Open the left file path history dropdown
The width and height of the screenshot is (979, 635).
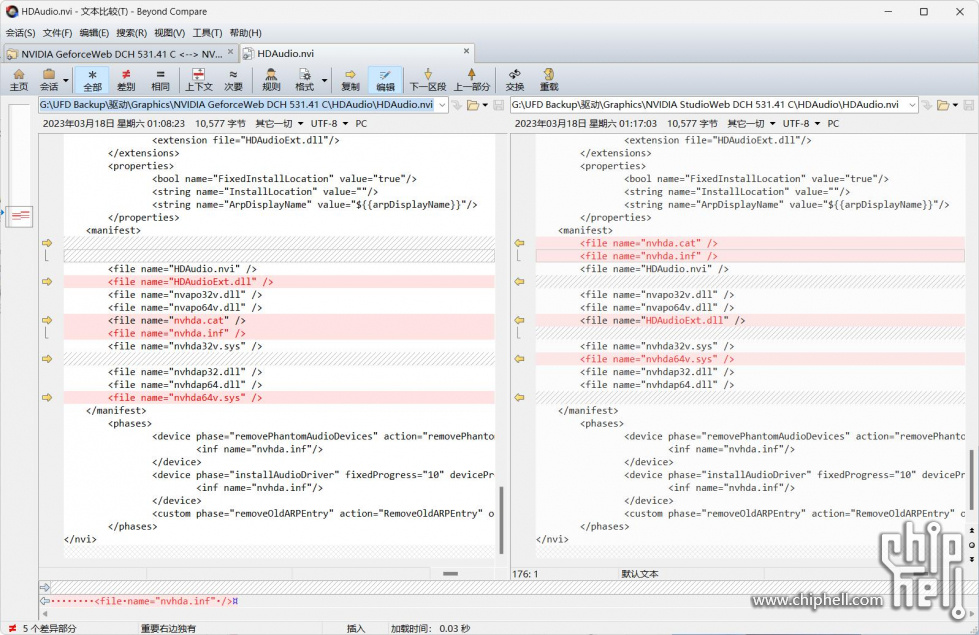[x=442, y=105]
